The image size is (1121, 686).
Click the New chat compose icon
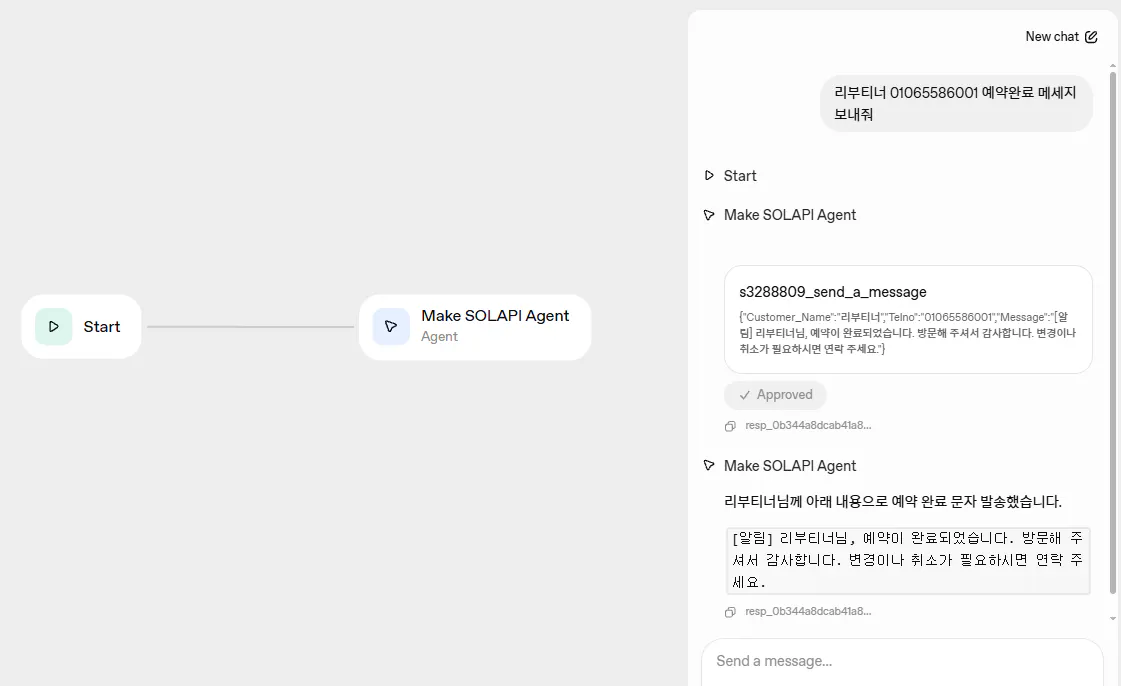(1091, 36)
